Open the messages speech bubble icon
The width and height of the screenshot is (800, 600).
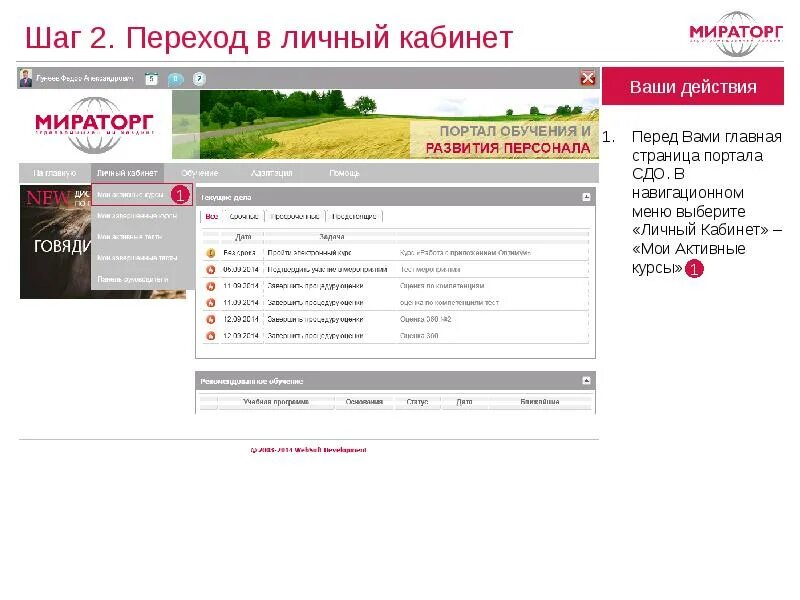coord(175,79)
